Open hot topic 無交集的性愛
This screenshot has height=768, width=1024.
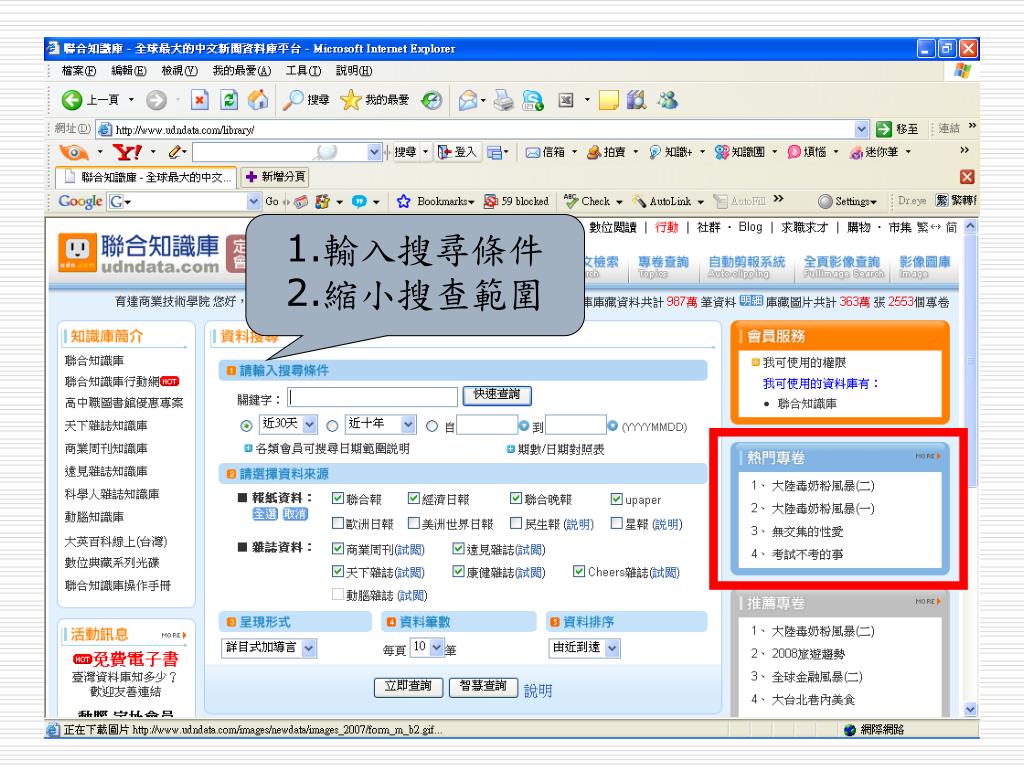[807, 532]
